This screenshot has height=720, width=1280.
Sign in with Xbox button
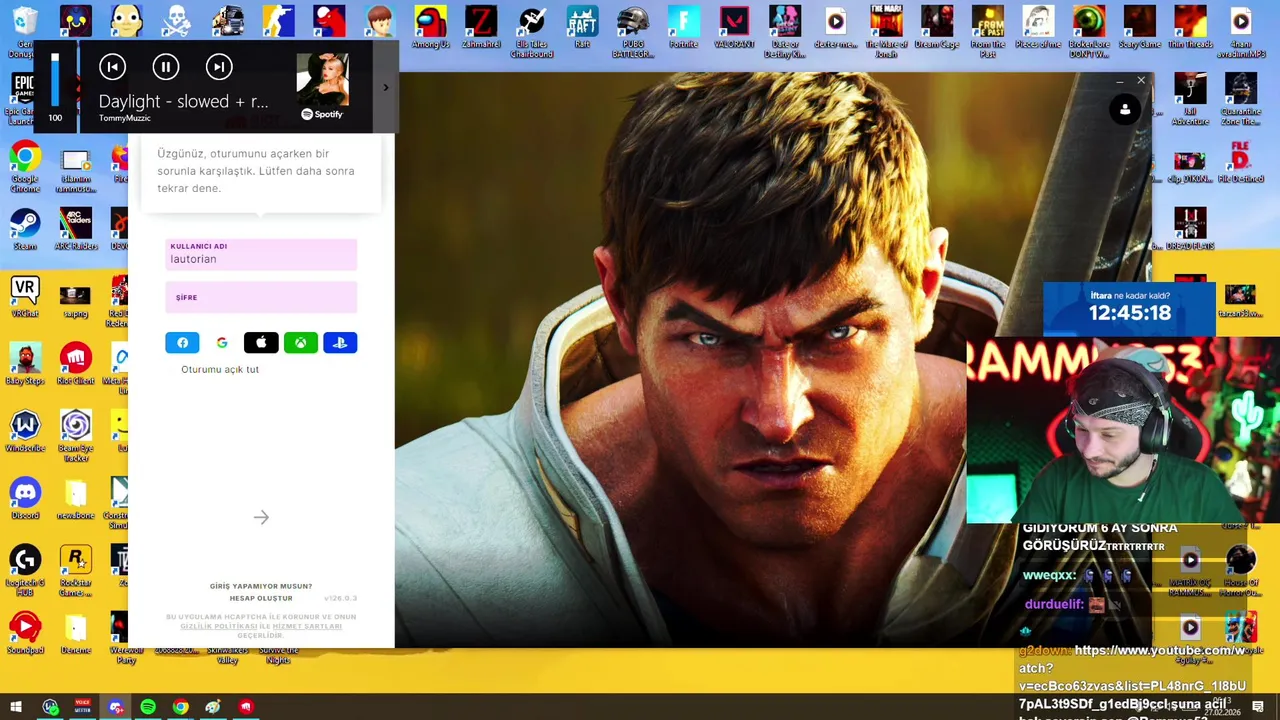[301, 343]
